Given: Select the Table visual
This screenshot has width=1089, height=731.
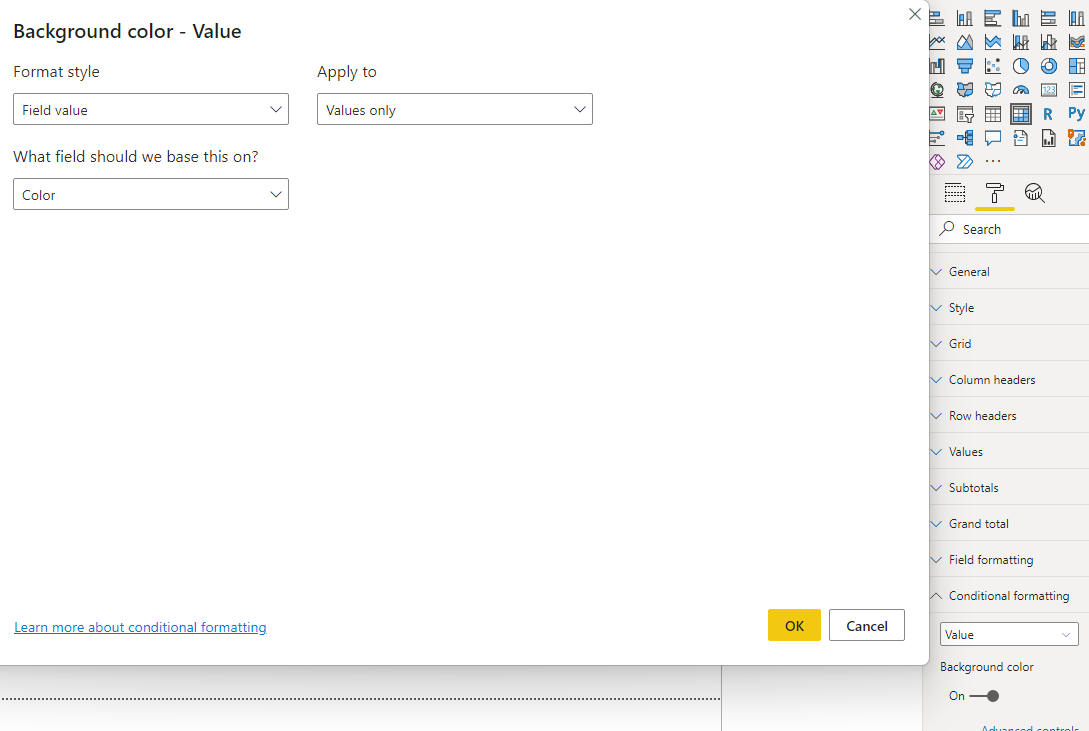Looking at the screenshot, I should click(x=992, y=114).
